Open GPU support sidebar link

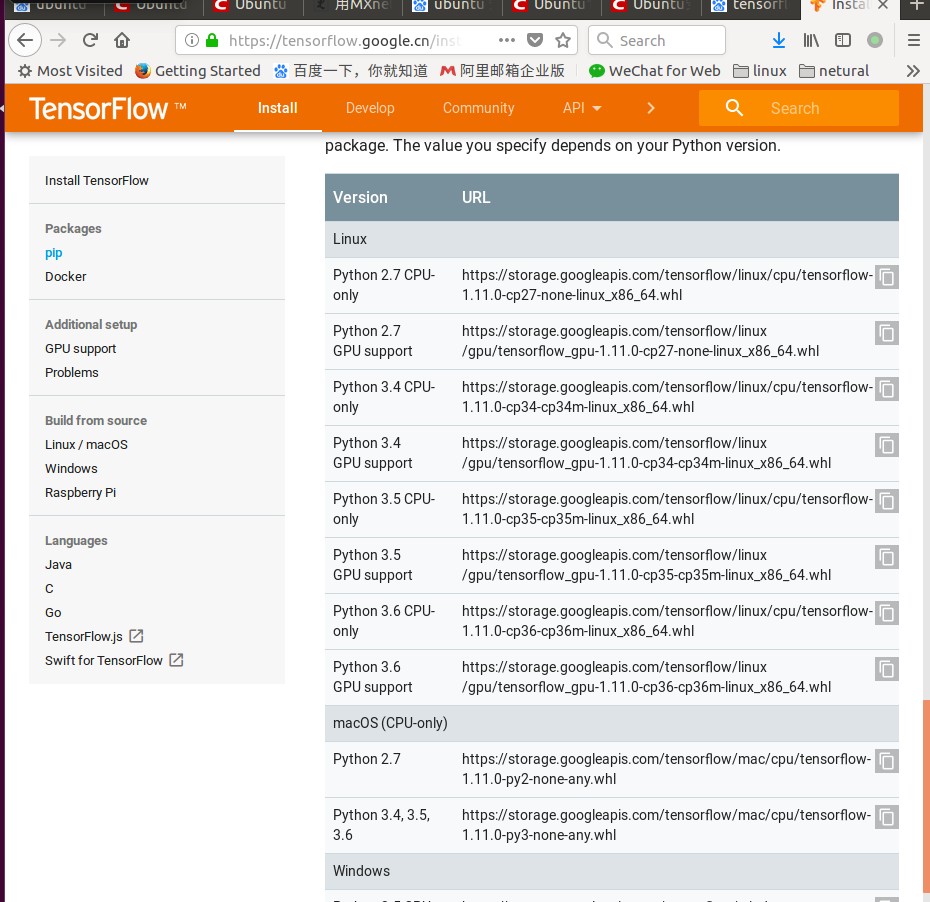[81, 349]
